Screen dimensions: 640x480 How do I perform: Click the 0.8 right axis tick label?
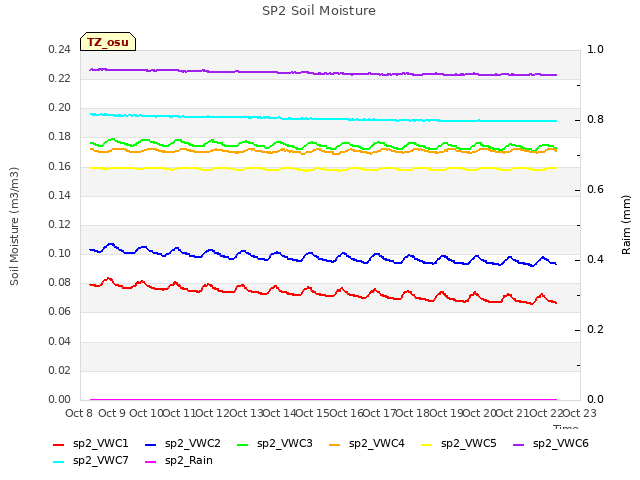(595, 120)
